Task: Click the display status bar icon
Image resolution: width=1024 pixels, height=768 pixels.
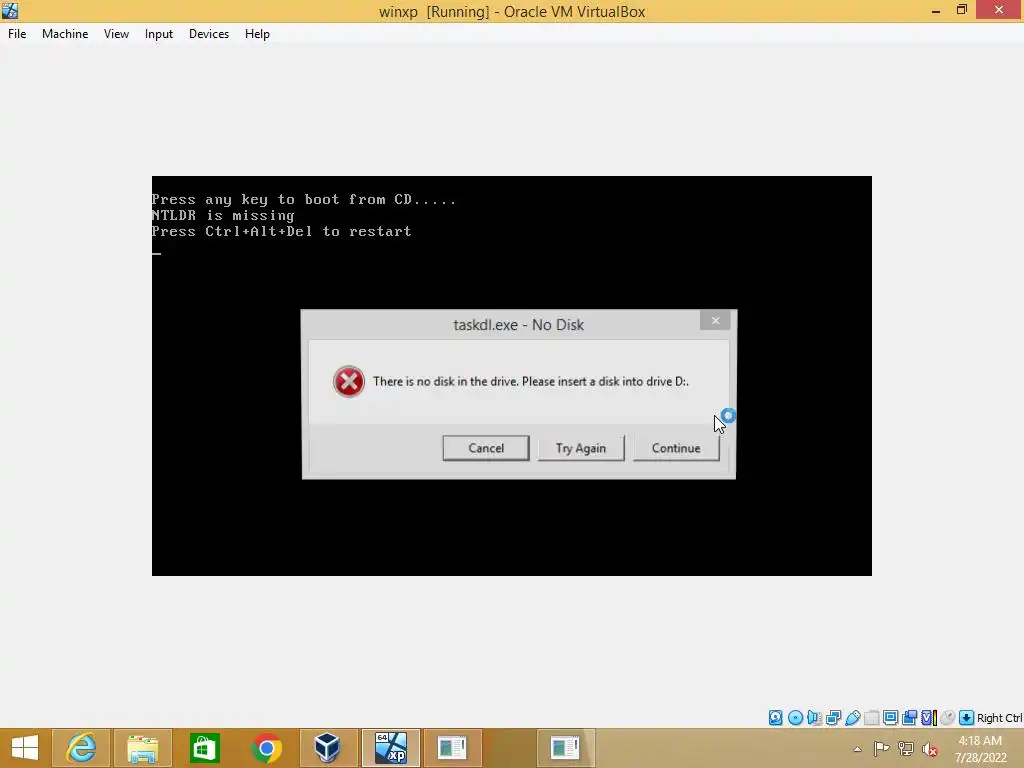Action: [x=890, y=718]
